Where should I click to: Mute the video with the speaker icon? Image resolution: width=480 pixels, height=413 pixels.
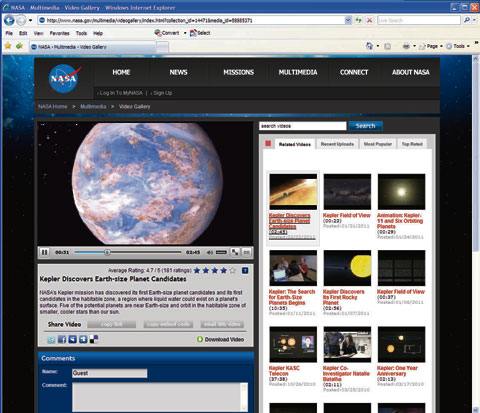[x=210, y=252]
